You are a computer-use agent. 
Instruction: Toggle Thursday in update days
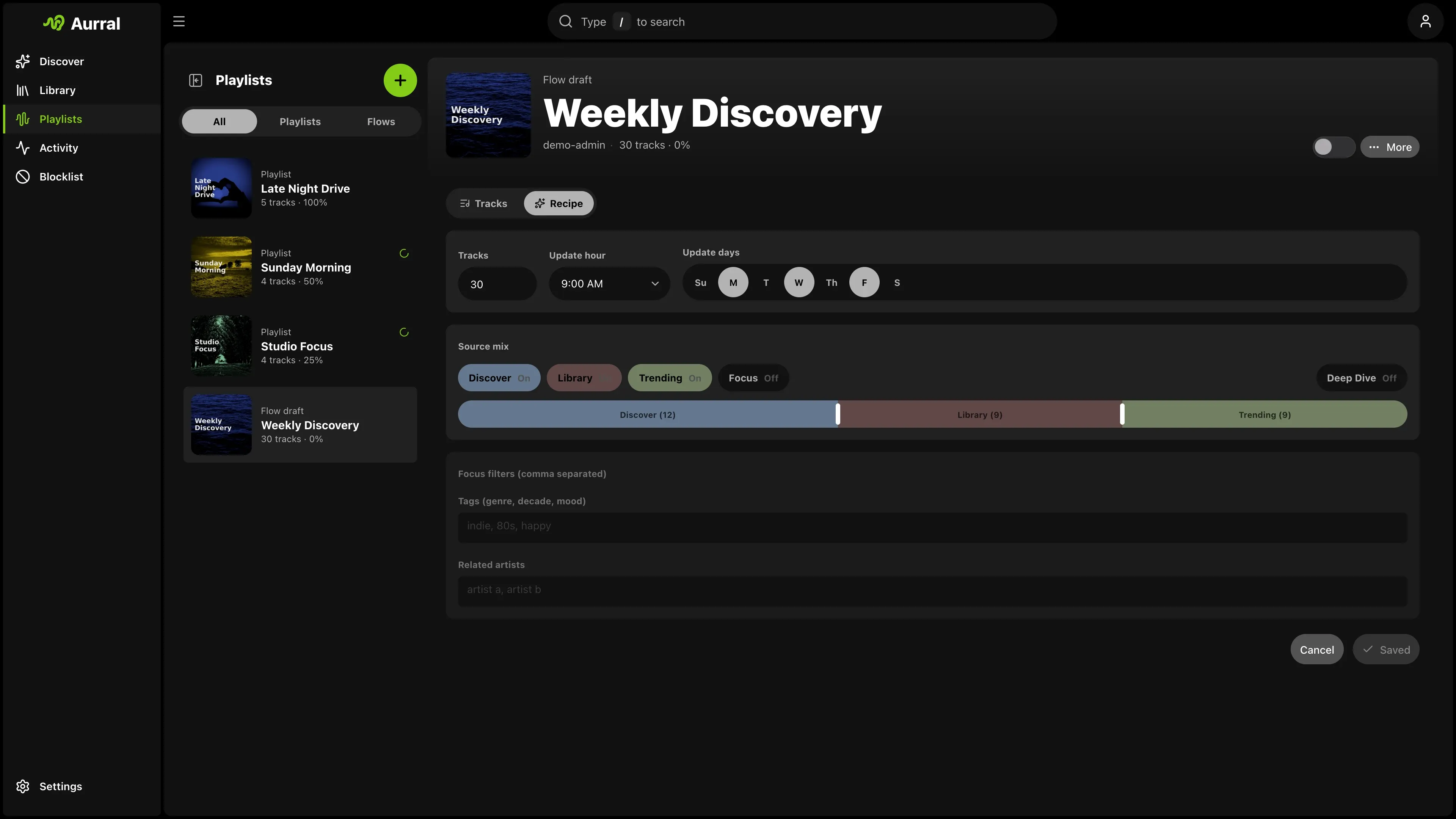[832, 282]
